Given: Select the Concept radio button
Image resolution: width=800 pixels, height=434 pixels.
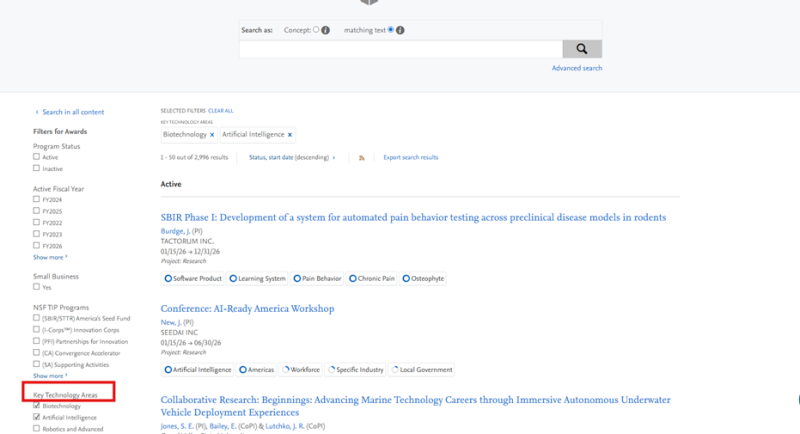Looking at the screenshot, I should click(x=316, y=30).
